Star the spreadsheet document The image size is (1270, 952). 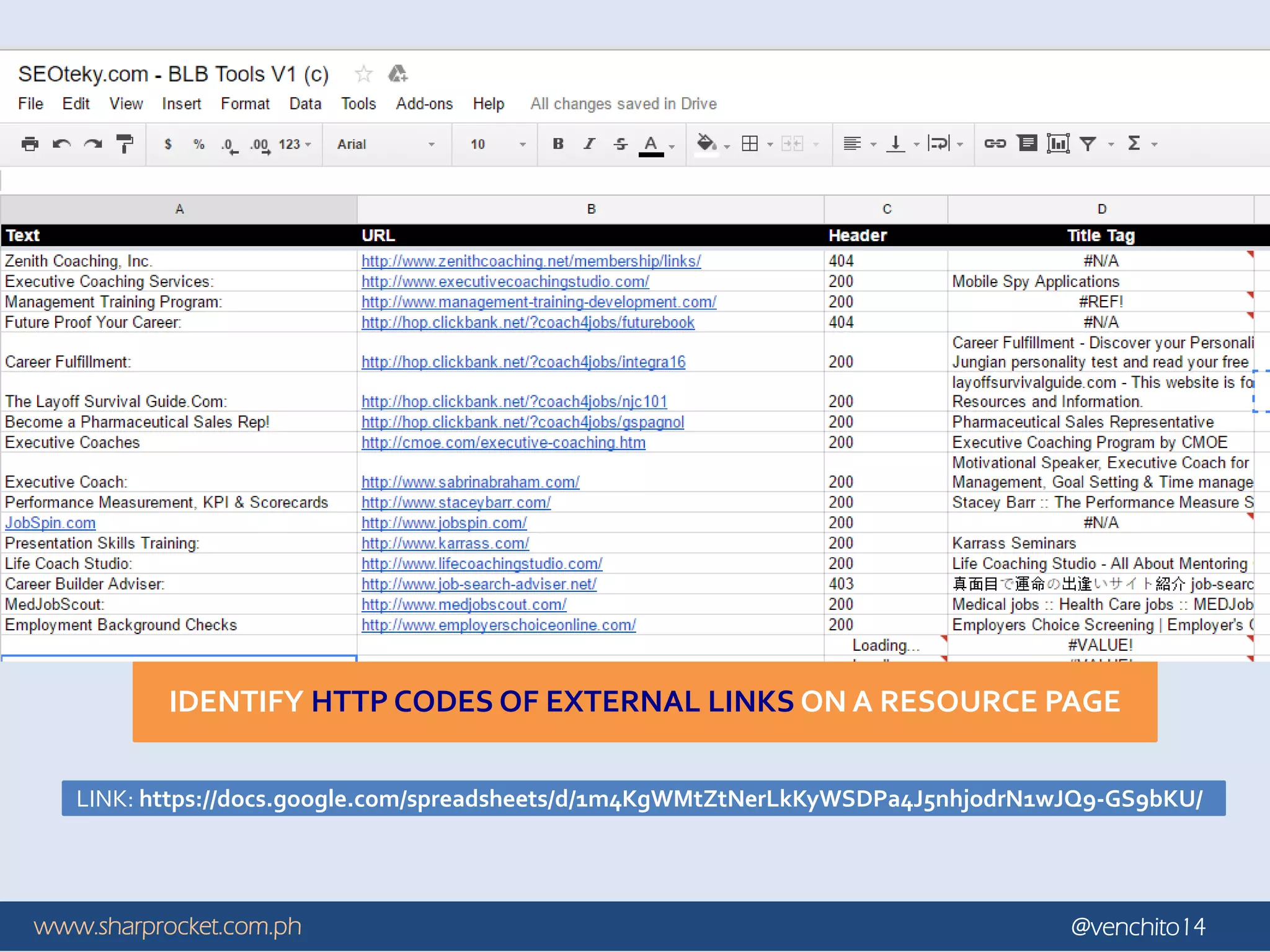363,74
